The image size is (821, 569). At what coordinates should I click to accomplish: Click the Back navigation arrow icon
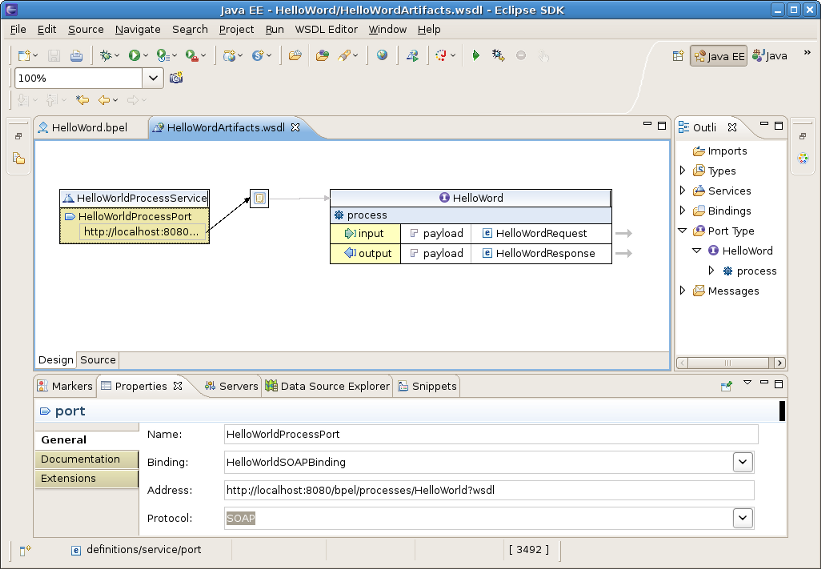104,99
